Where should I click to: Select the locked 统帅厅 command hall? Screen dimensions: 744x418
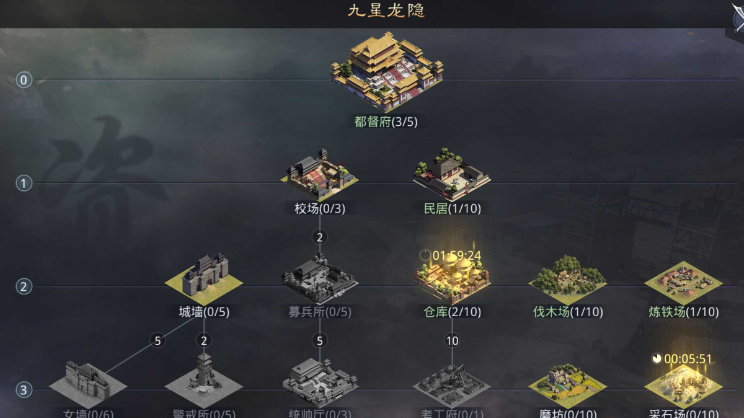[x=319, y=383]
